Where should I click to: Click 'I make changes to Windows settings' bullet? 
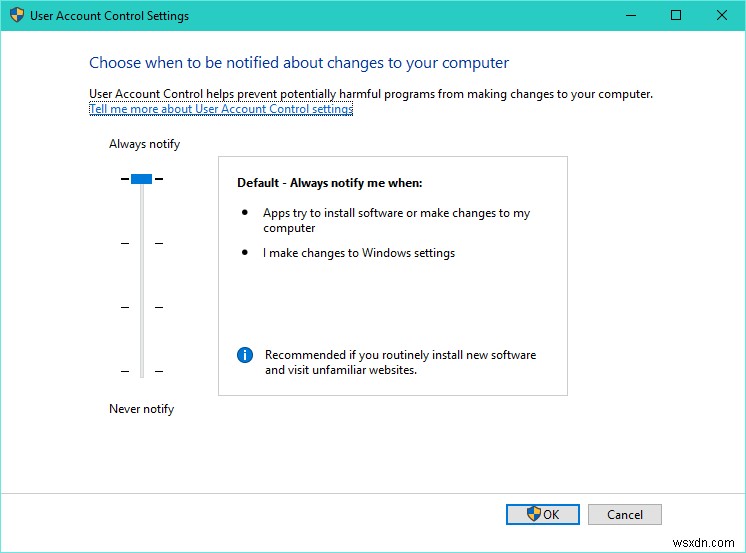(x=359, y=253)
